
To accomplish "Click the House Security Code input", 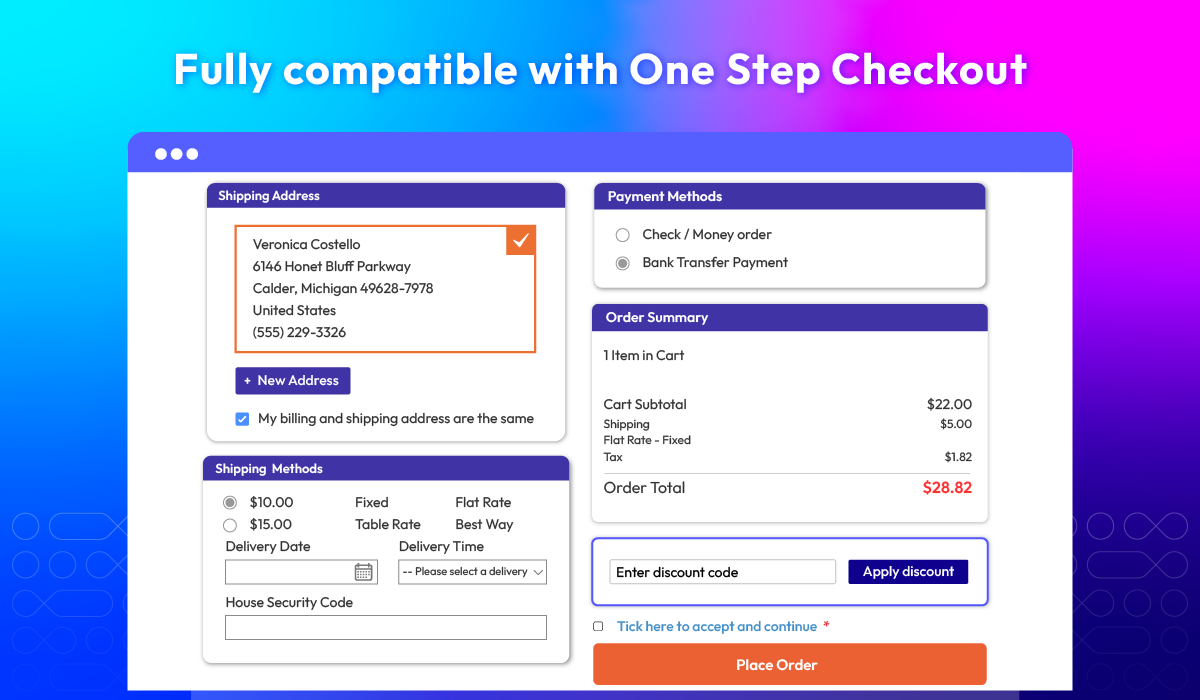I will click(x=385, y=627).
